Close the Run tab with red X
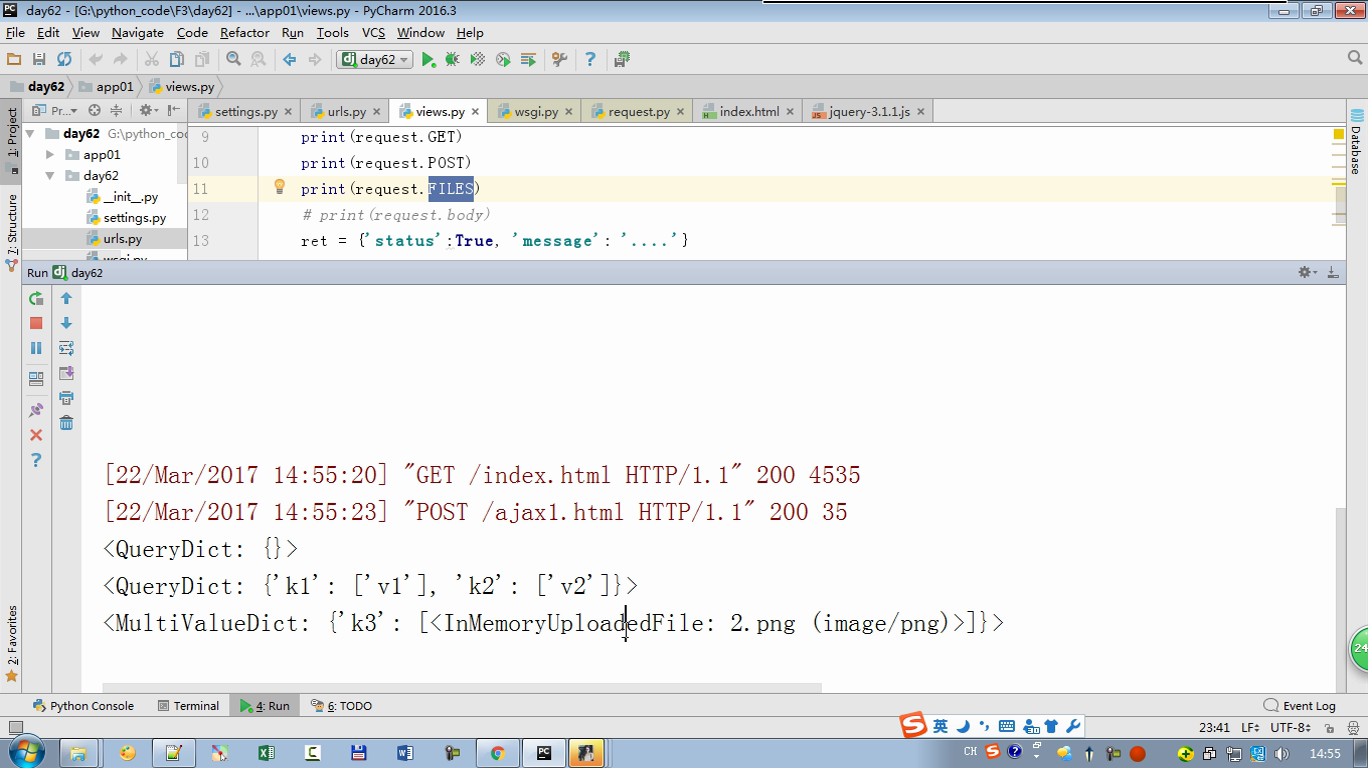 36,435
